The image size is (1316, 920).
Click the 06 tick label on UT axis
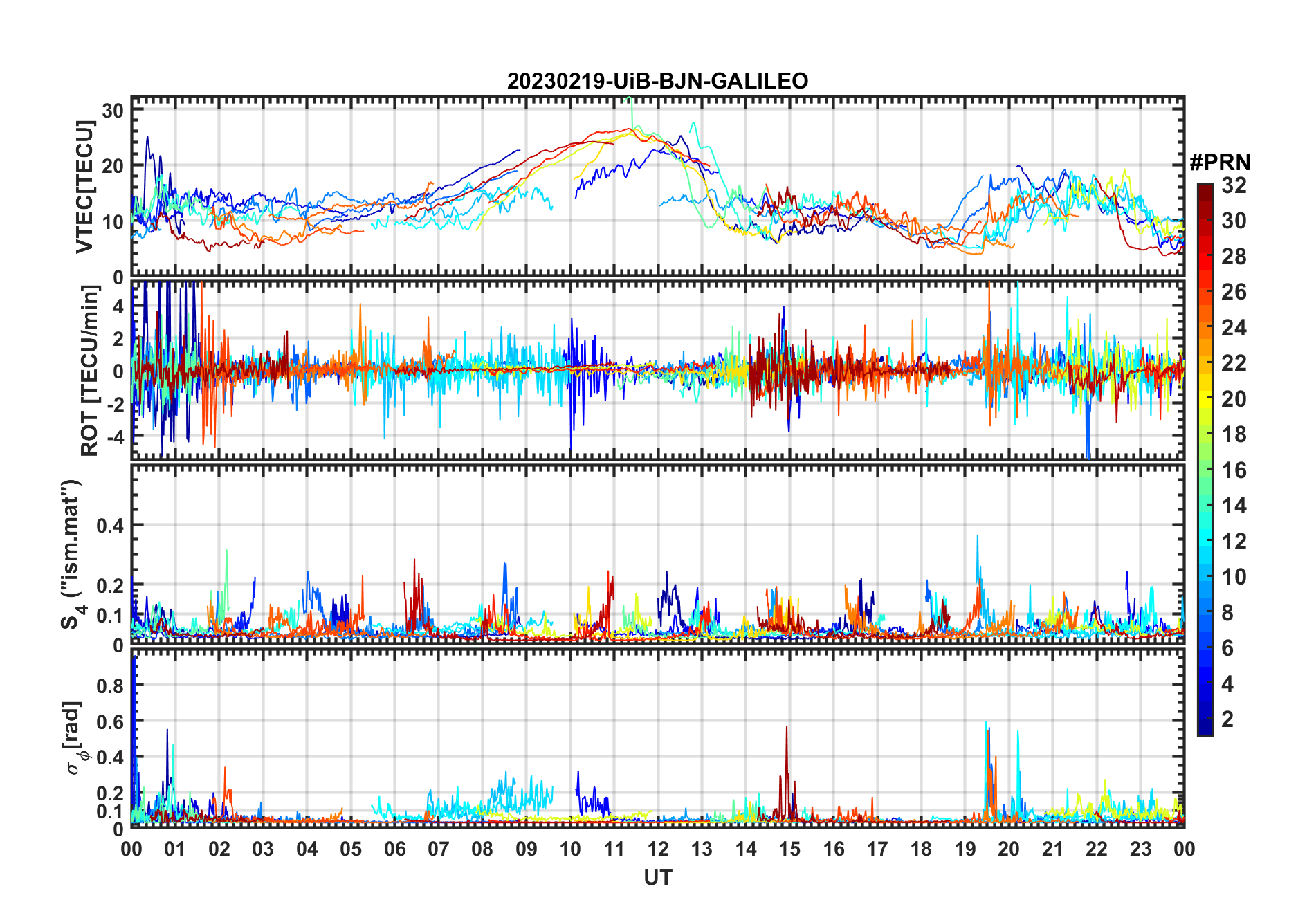click(x=394, y=849)
